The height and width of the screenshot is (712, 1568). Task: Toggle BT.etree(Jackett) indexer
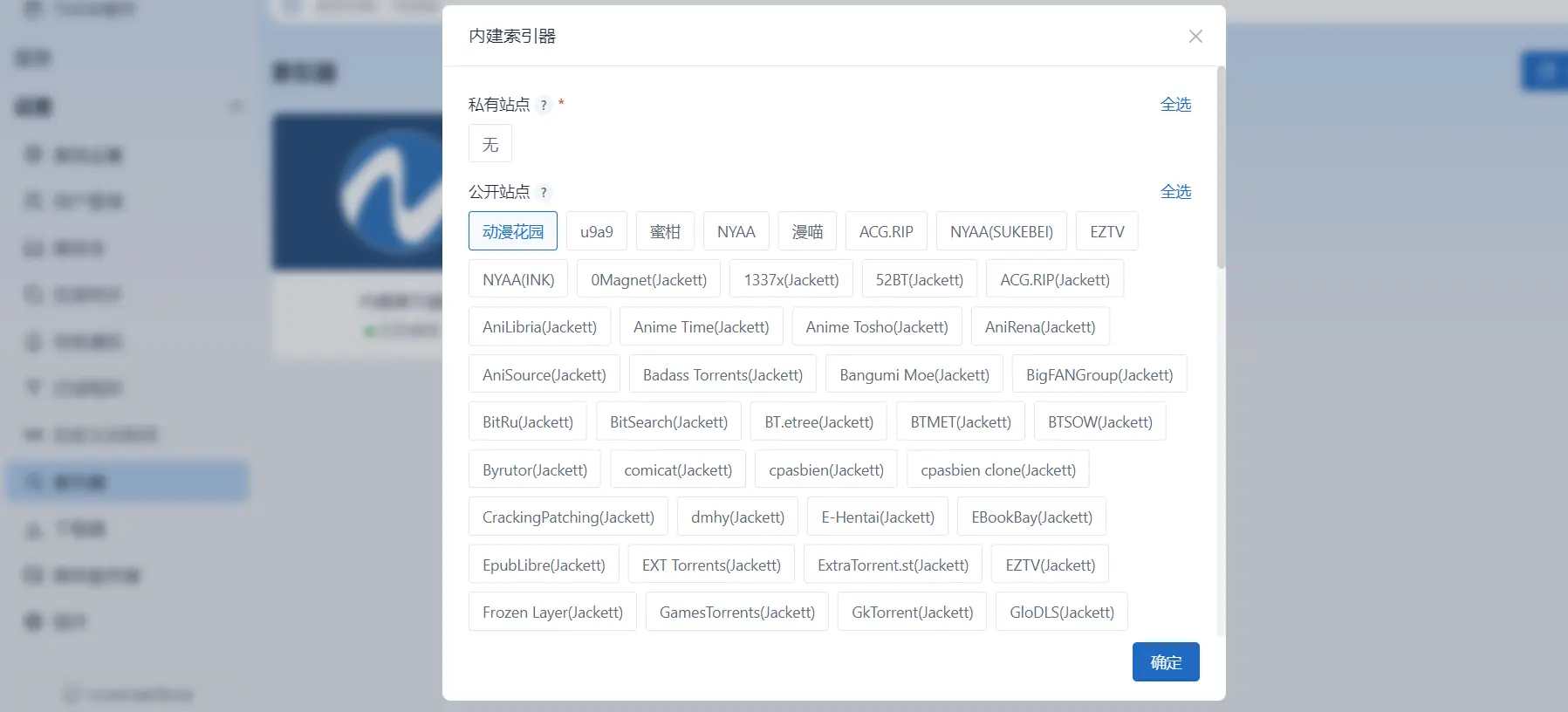tap(819, 421)
